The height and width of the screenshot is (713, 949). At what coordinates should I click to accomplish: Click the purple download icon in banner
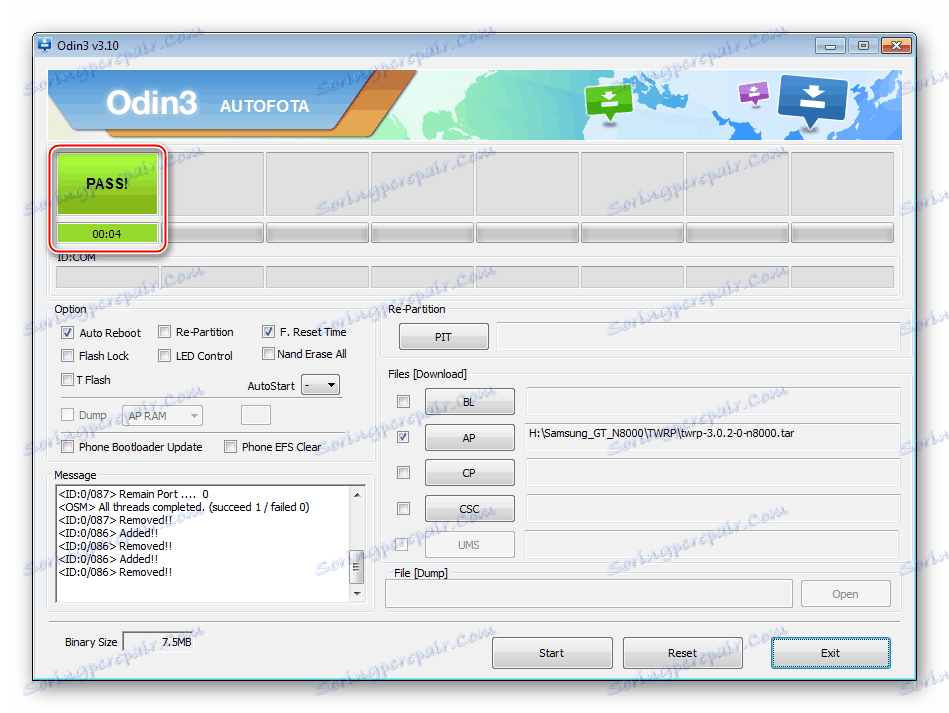click(754, 93)
